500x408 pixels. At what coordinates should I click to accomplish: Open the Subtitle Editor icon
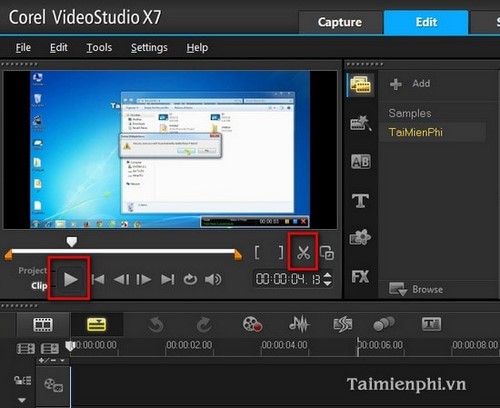[x=431, y=324]
